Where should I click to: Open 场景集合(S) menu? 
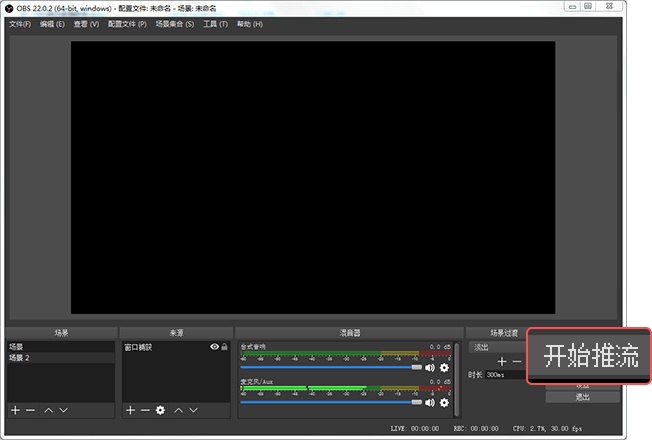(x=175, y=24)
